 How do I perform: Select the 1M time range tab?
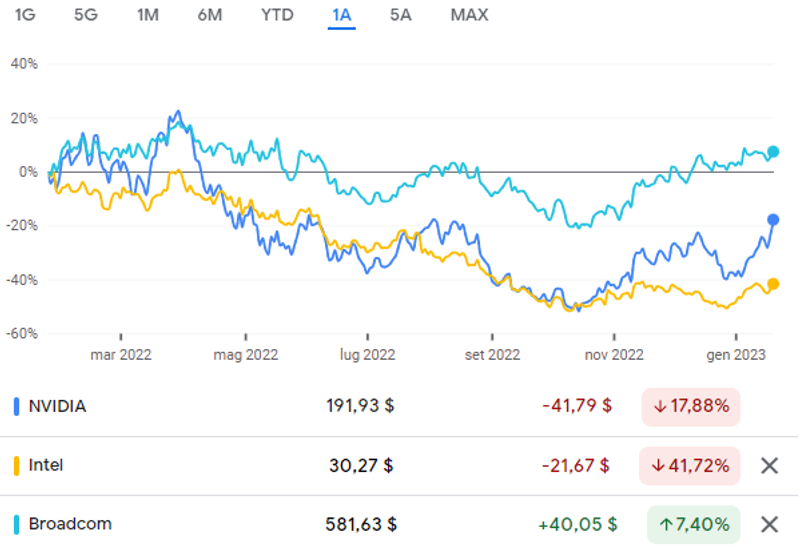tap(148, 15)
